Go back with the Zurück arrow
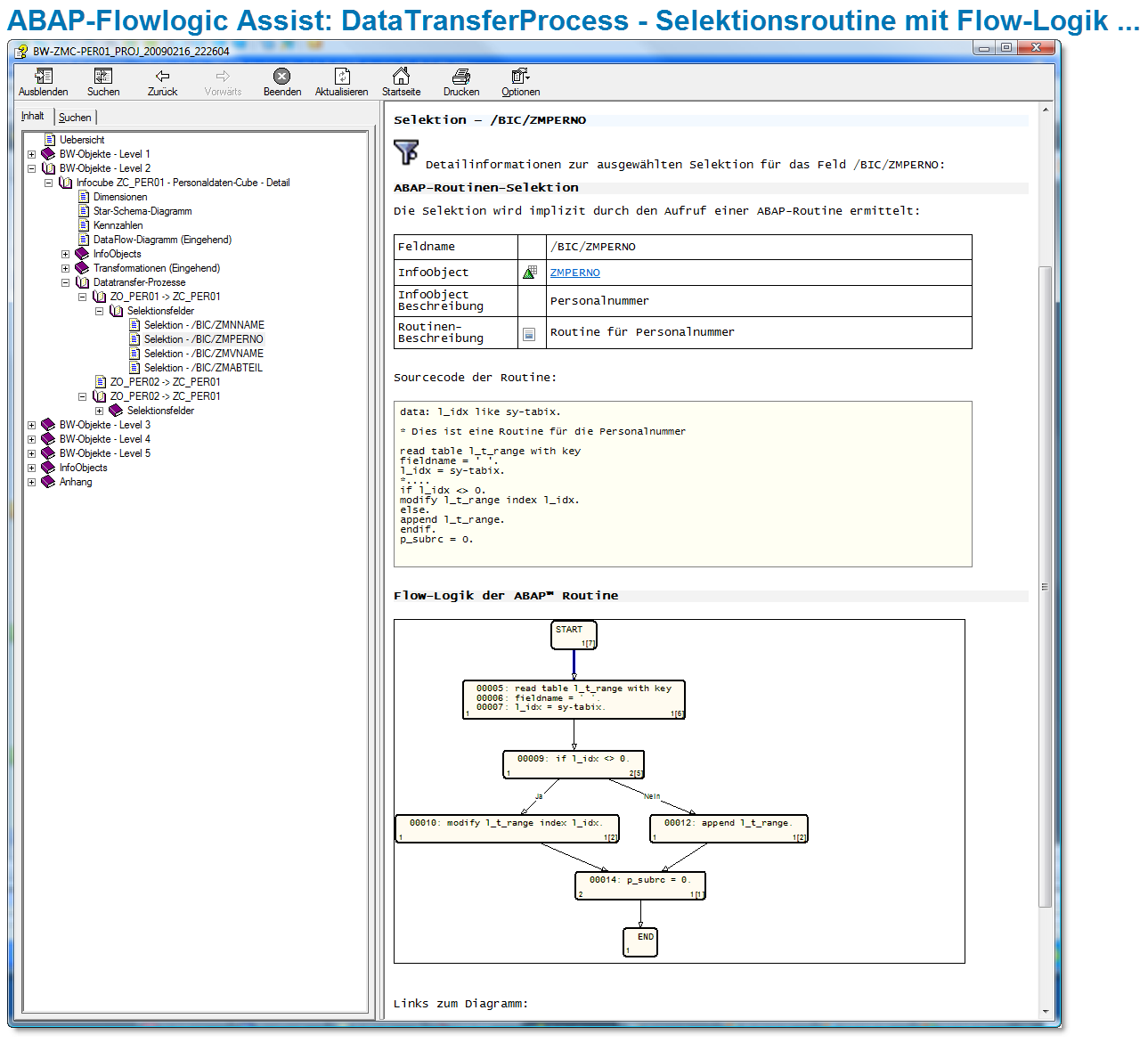1148x1051 pixels. coord(162,77)
